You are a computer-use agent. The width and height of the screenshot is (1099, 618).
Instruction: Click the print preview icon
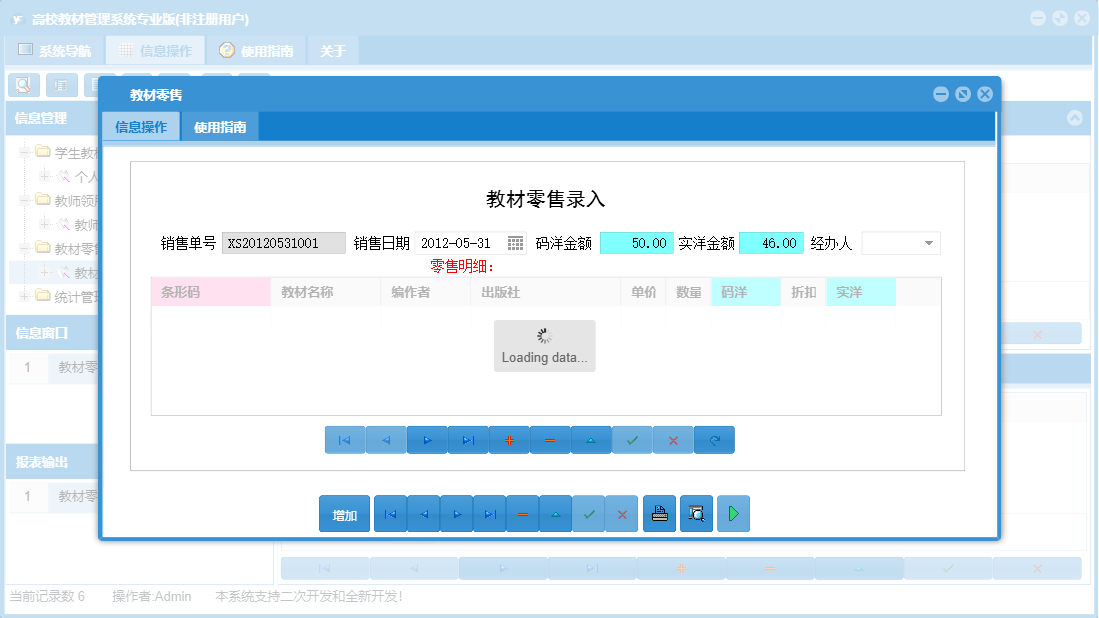[696, 513]
